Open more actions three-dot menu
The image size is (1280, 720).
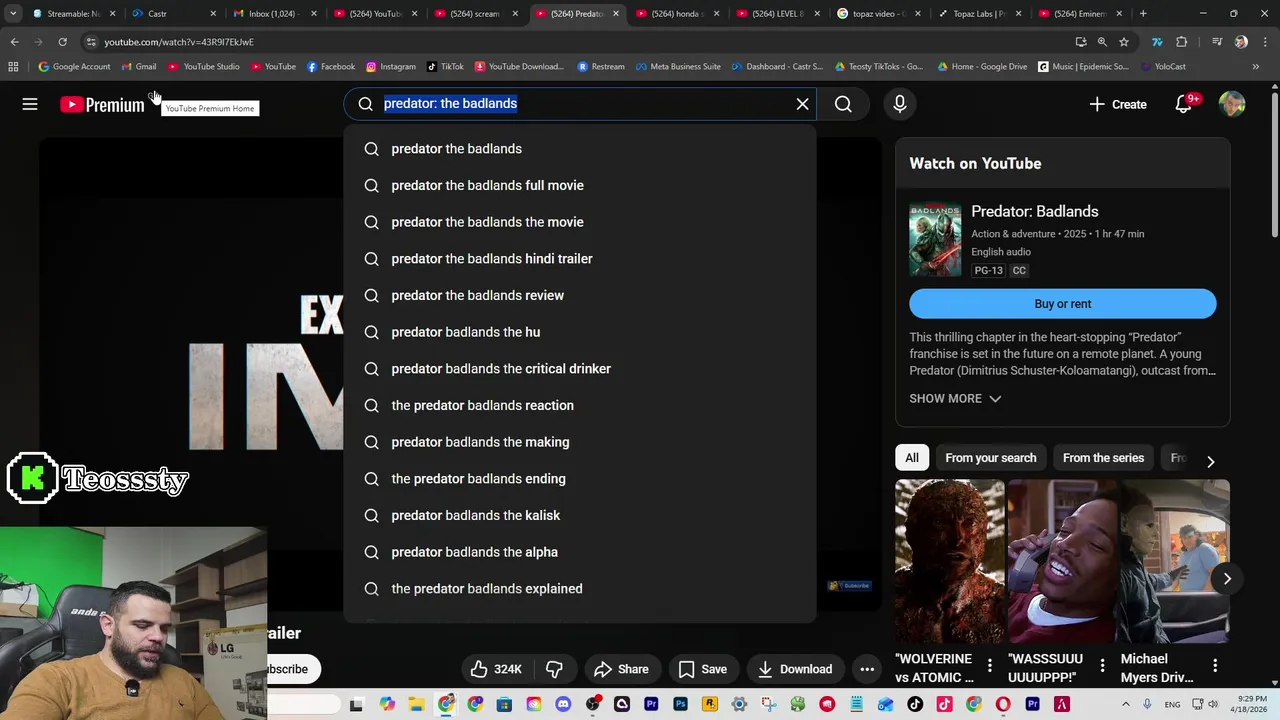tap(867, 669)
